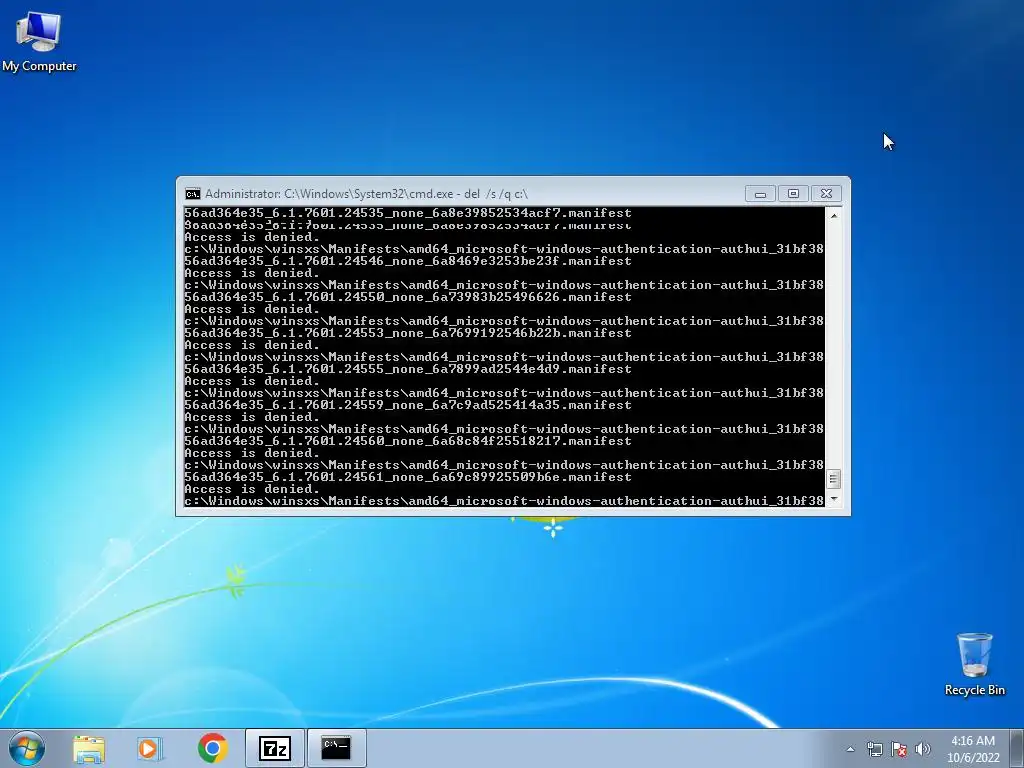Viewport: 1024px width, 768px height.
Task: Click line ending 24560_none_6a68c84f25518217.manifest
Action: pos(408,441)
